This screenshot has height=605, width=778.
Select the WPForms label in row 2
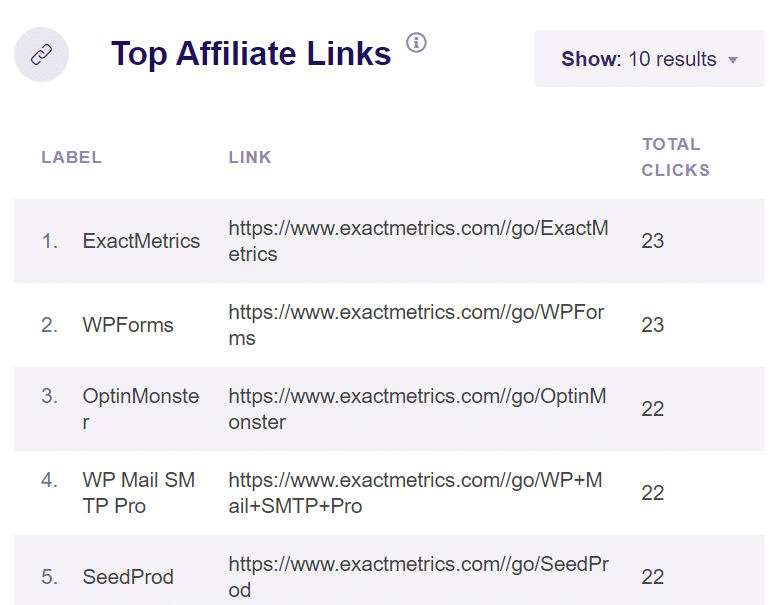pos(128,325)
